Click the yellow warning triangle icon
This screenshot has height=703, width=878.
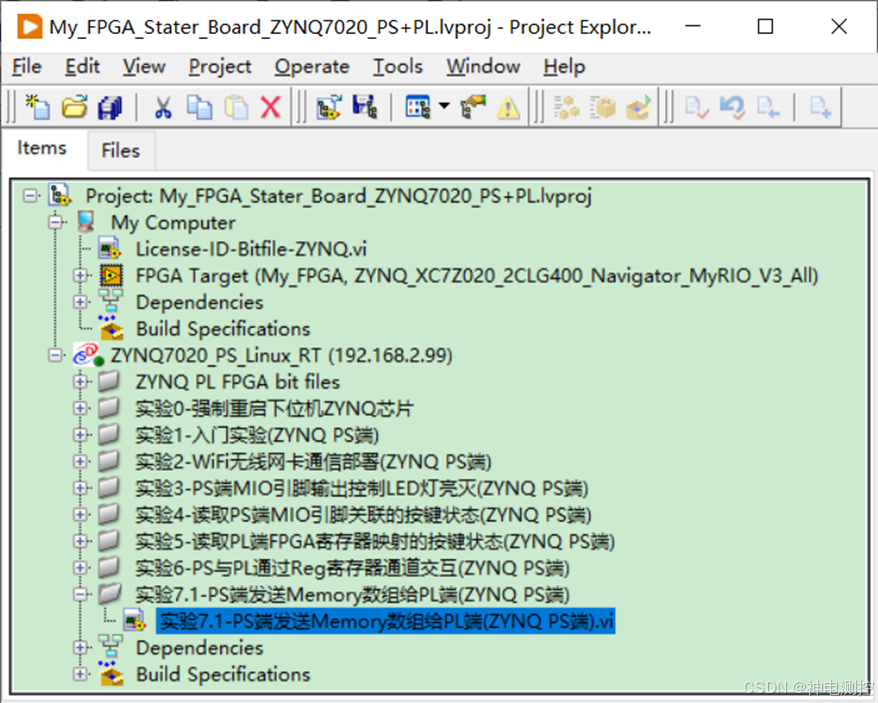click(508, 107)
